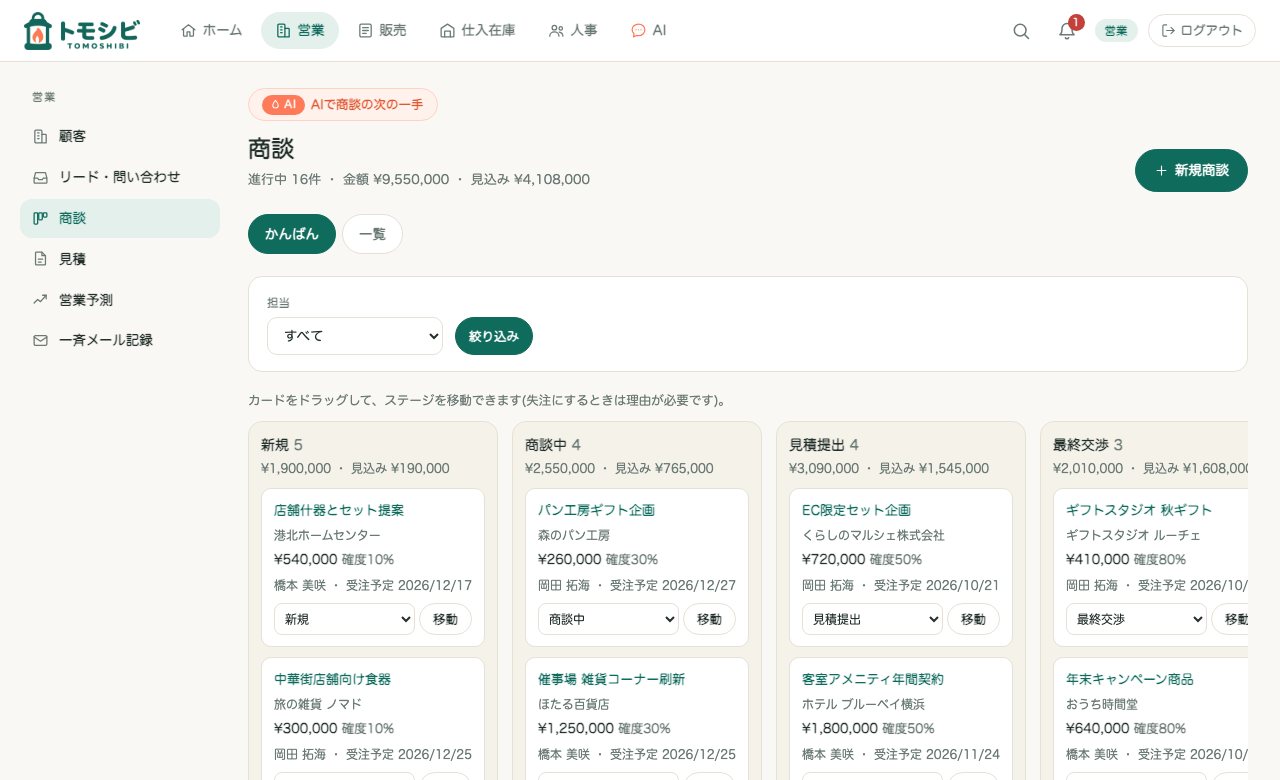Open stage dropdown on 店舗什器とセット提案 card
The image size is (1280, 780).
coord(344,620)
